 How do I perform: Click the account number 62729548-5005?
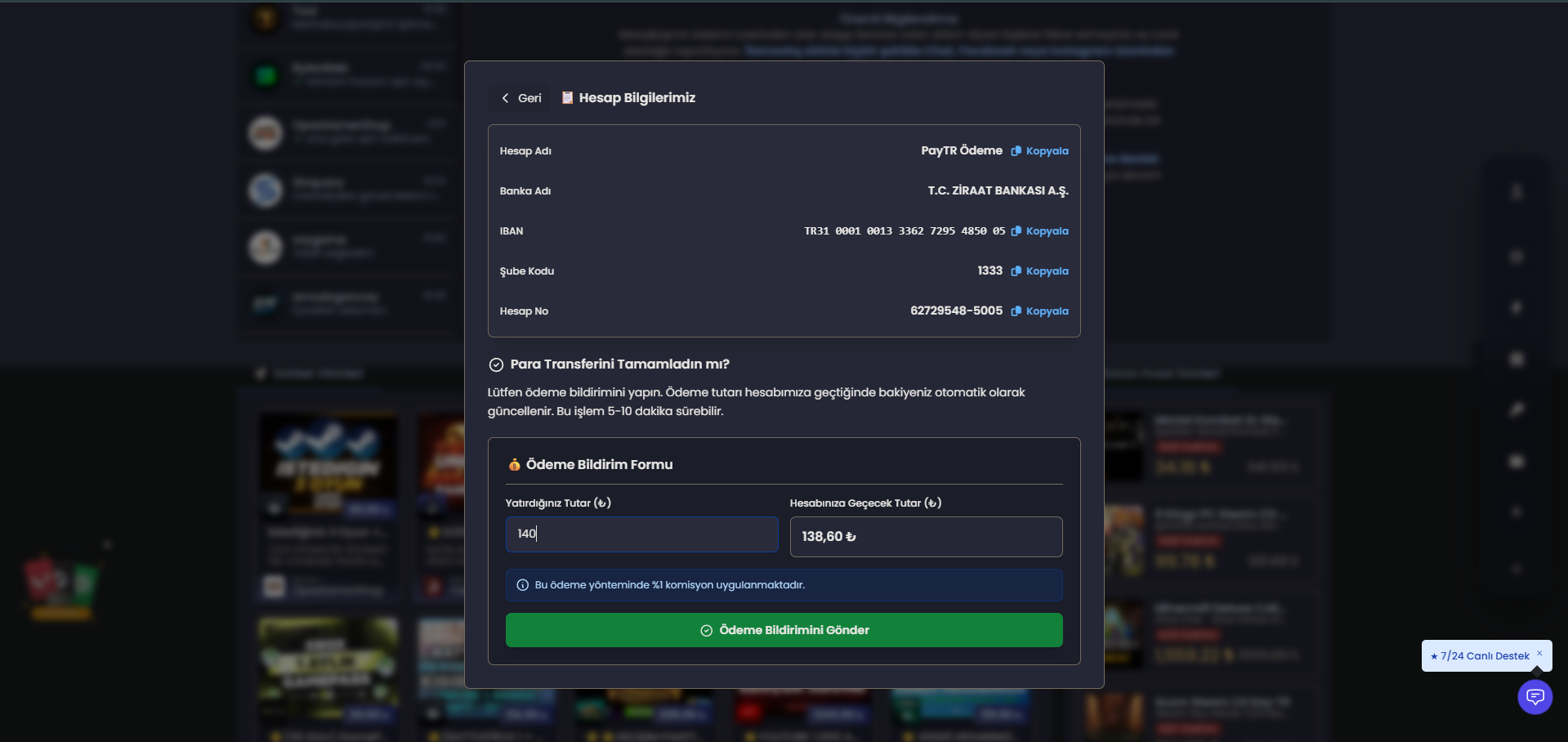coord(956,311)
